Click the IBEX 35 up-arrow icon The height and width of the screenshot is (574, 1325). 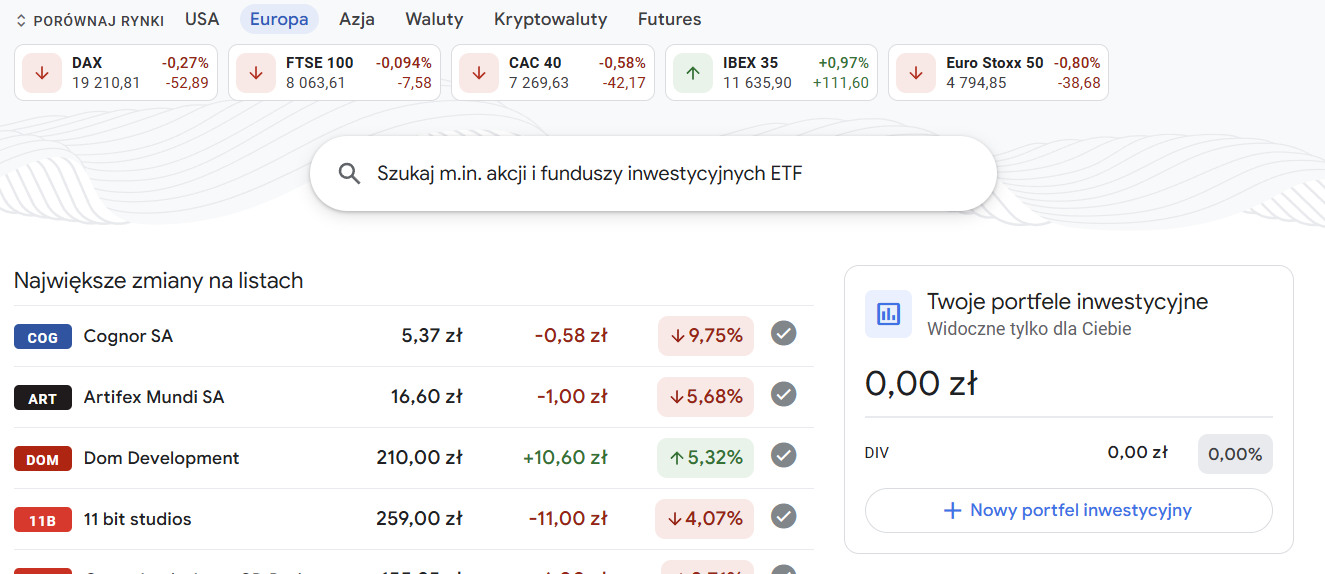click(692, 73)
